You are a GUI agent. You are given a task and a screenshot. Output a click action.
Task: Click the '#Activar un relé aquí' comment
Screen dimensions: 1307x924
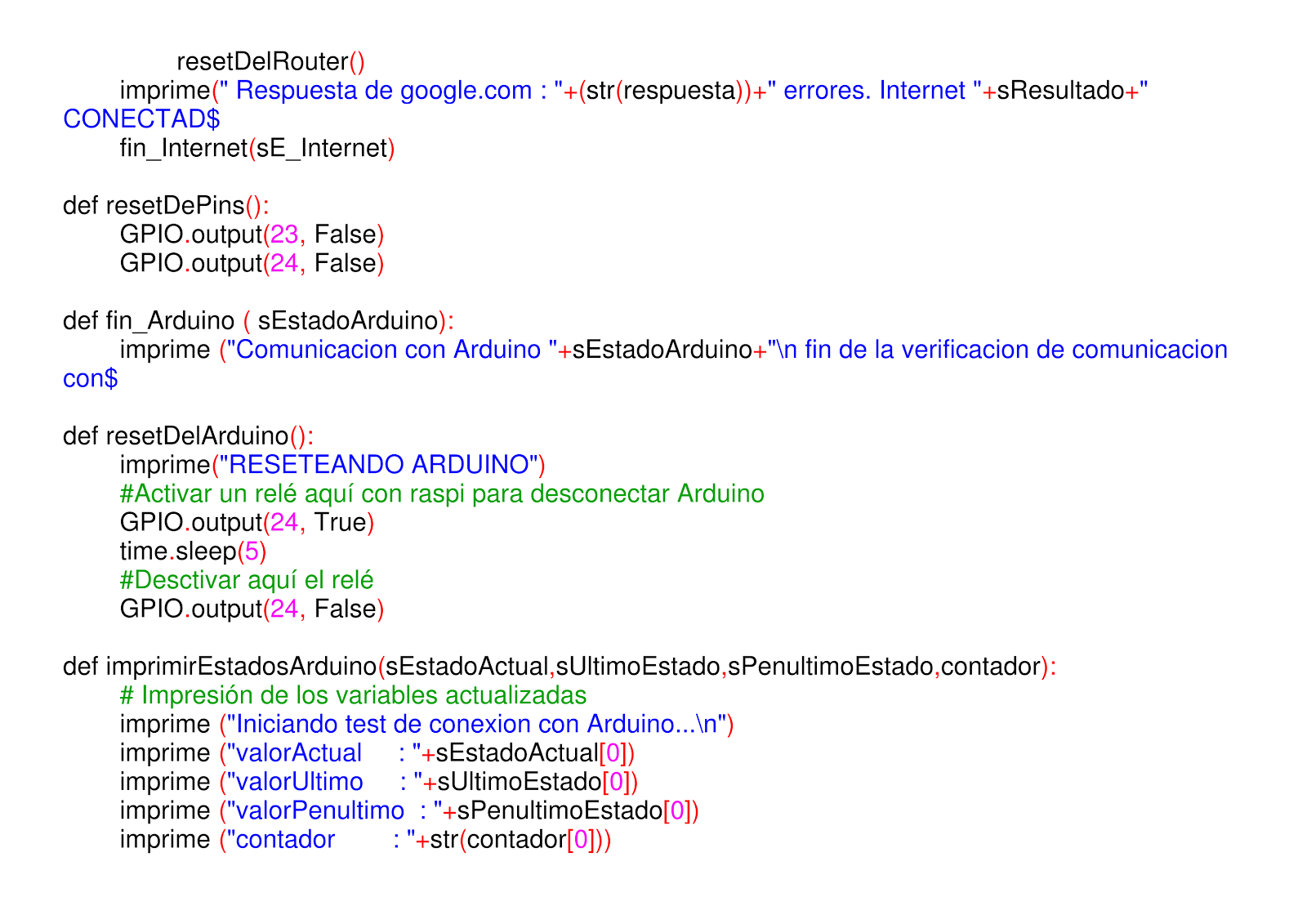point(442,494)
